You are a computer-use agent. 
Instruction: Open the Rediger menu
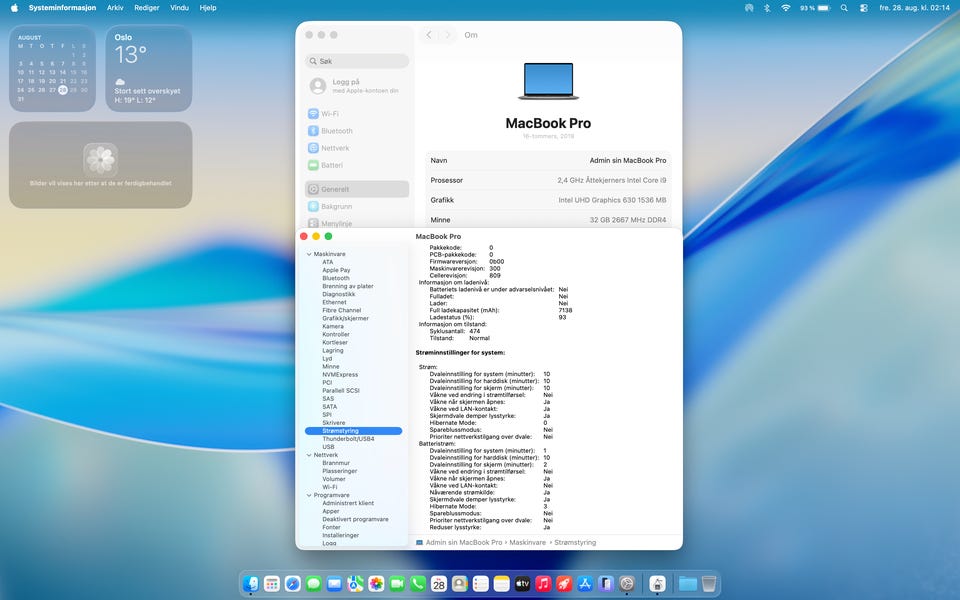[x=147, y=8]
